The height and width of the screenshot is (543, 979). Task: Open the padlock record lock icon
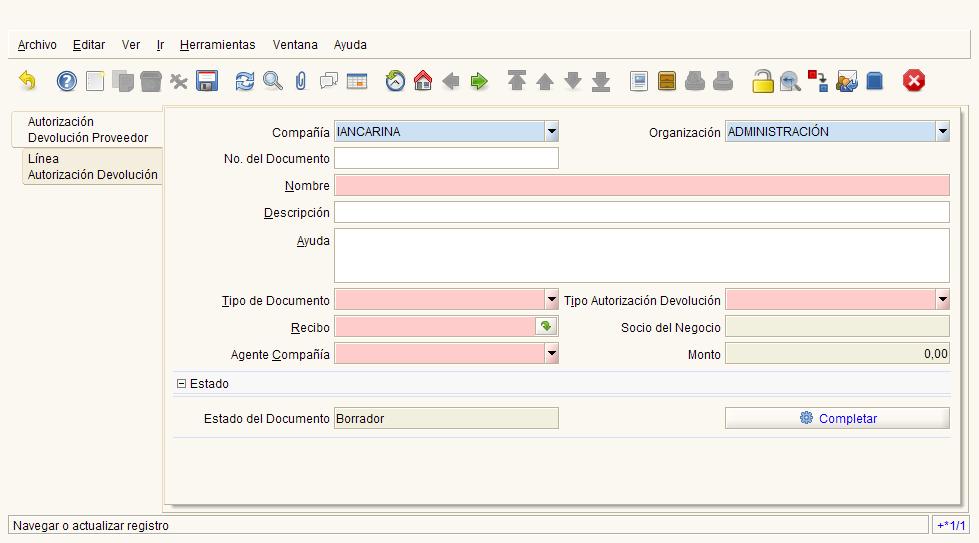pyautogui.click(x=762, y=81)
